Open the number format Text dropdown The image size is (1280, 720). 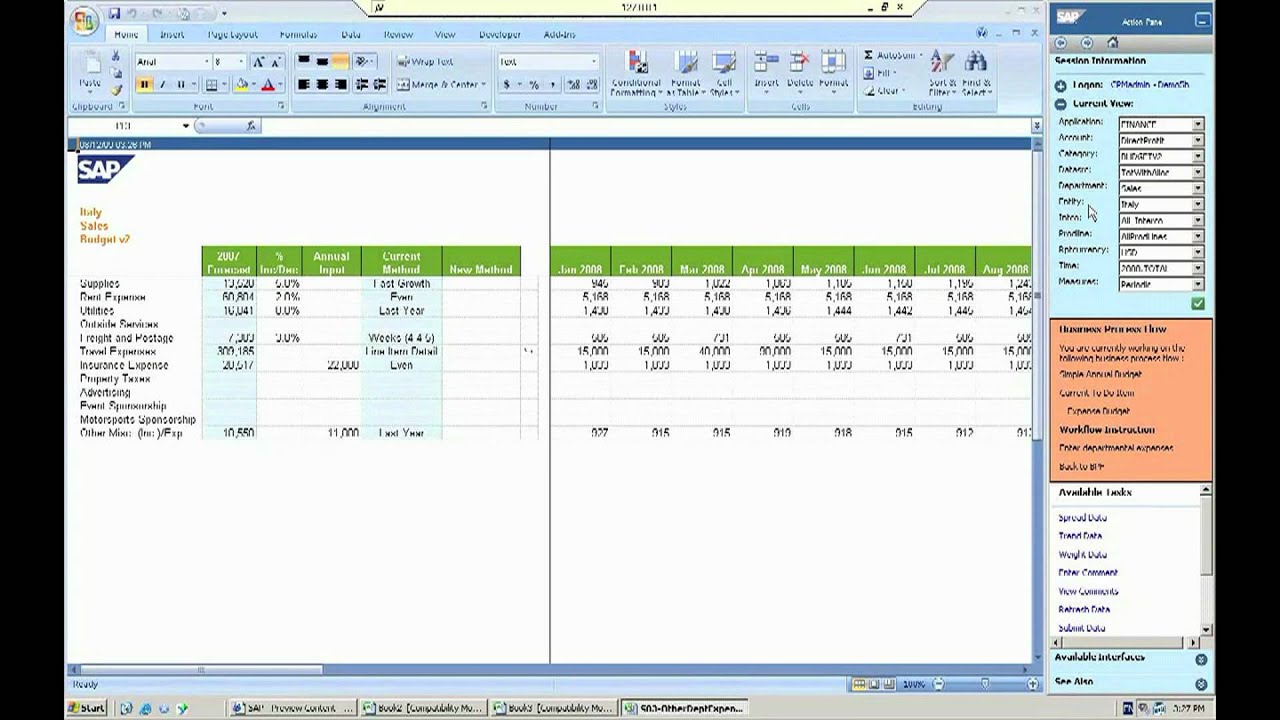click(593, 62)
